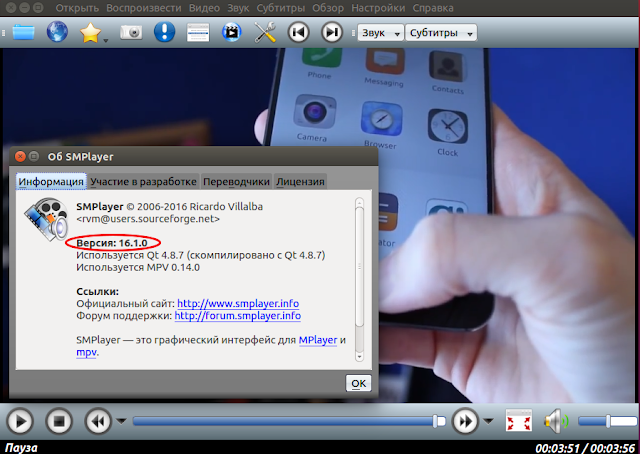Click the Используется MPV 0.14.0 line
Image resolution: width=640 pixels, height=454 pixels.
(138, 267)
